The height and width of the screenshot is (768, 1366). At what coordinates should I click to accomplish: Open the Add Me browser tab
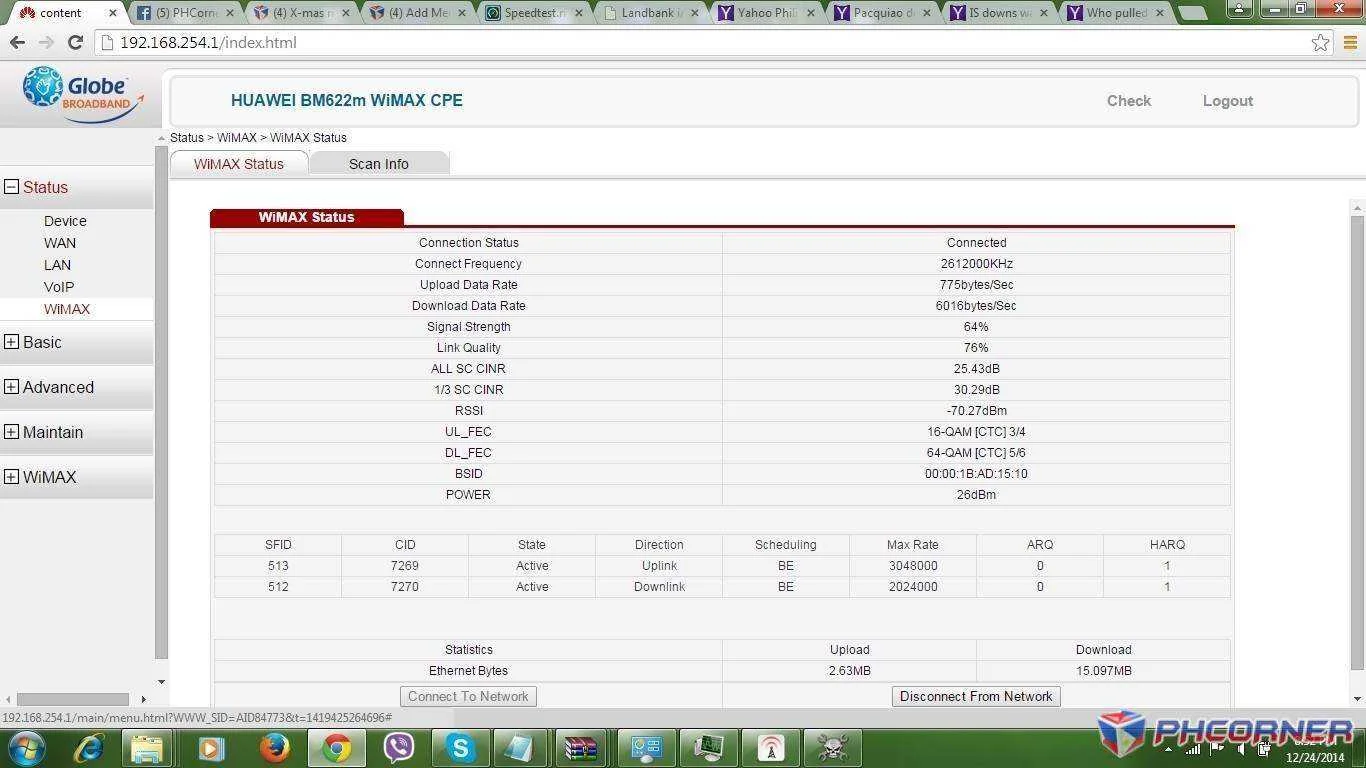[419, 13]
